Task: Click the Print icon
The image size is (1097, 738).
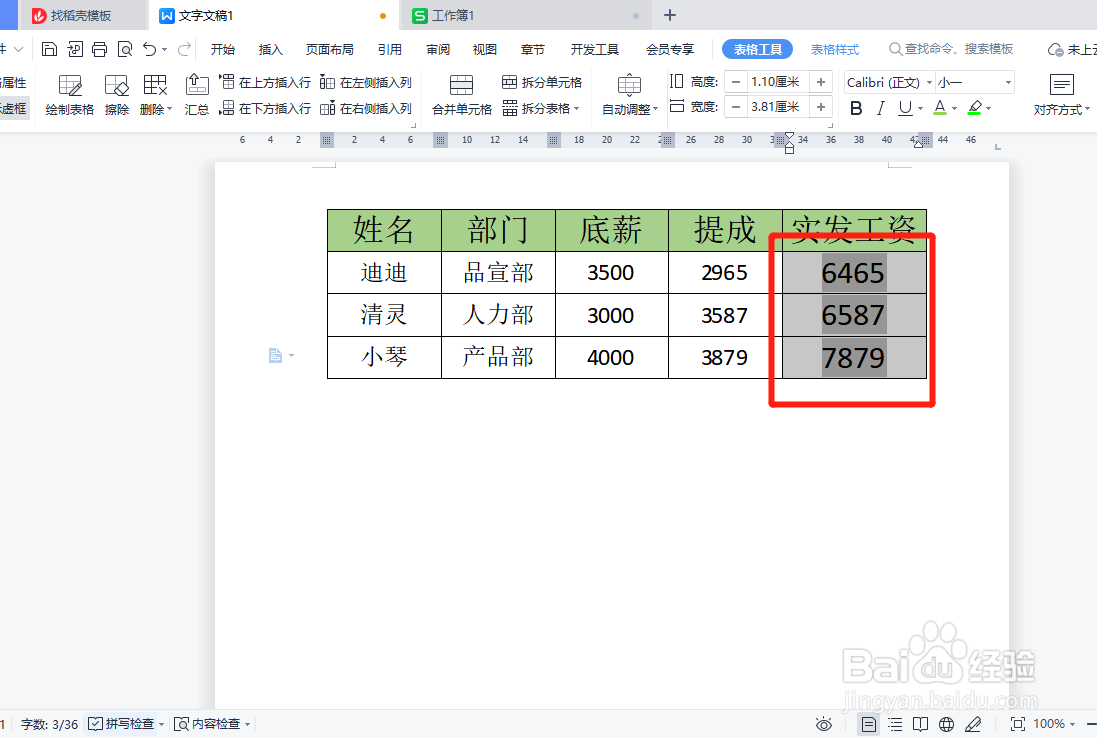Action: [100, 49]
